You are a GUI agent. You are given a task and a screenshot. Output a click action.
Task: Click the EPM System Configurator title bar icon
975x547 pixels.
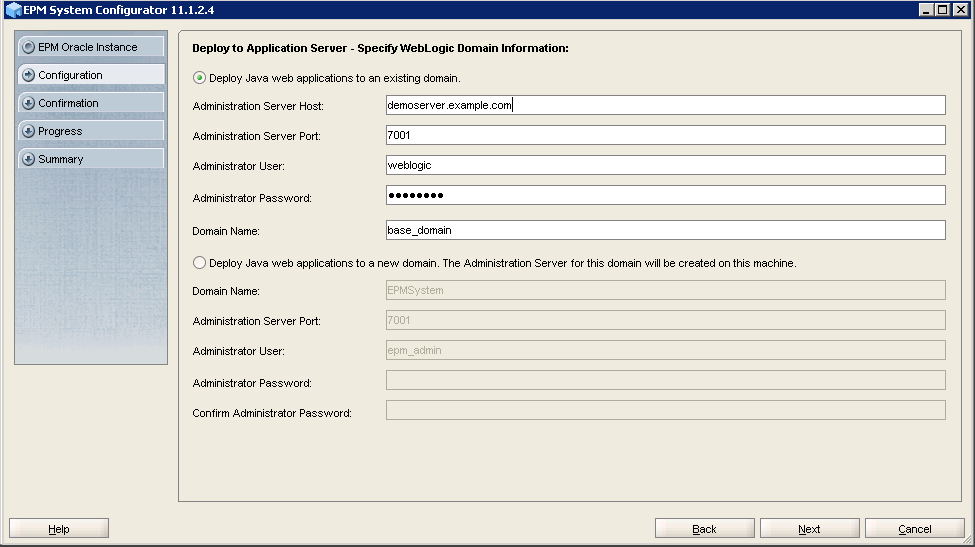point(12,10)
